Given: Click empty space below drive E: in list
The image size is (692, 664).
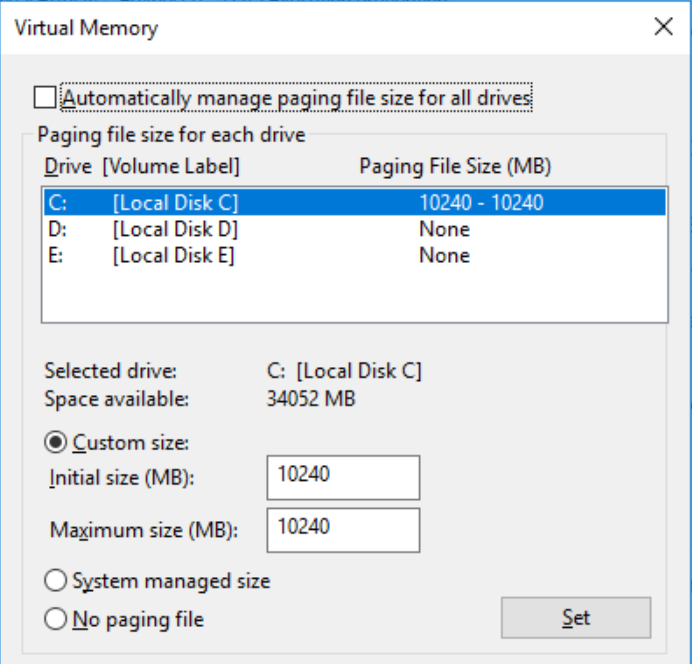Looking at the screenshot, I should pos(354,295).
